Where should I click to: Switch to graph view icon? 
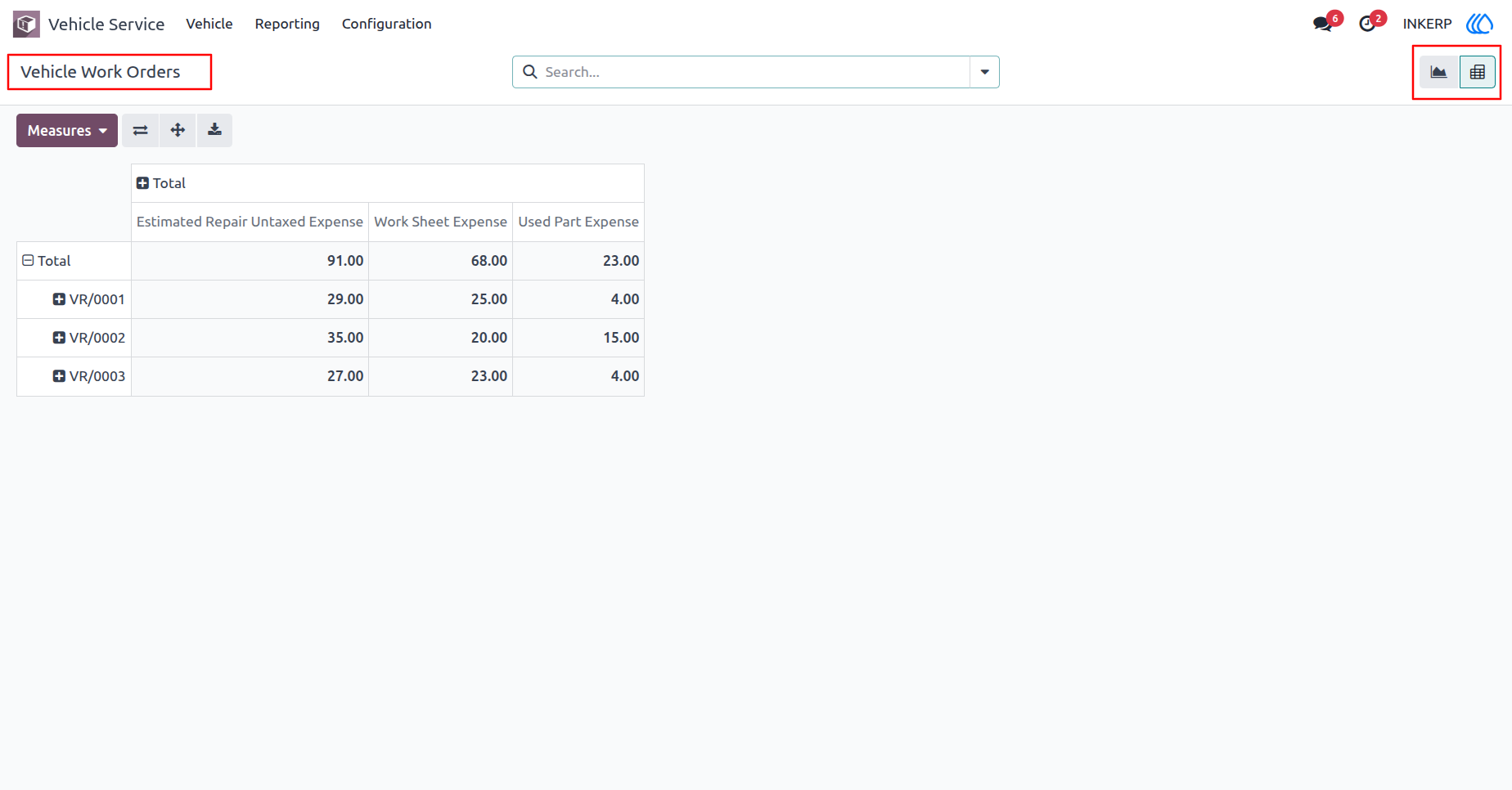click(1438, 72)
